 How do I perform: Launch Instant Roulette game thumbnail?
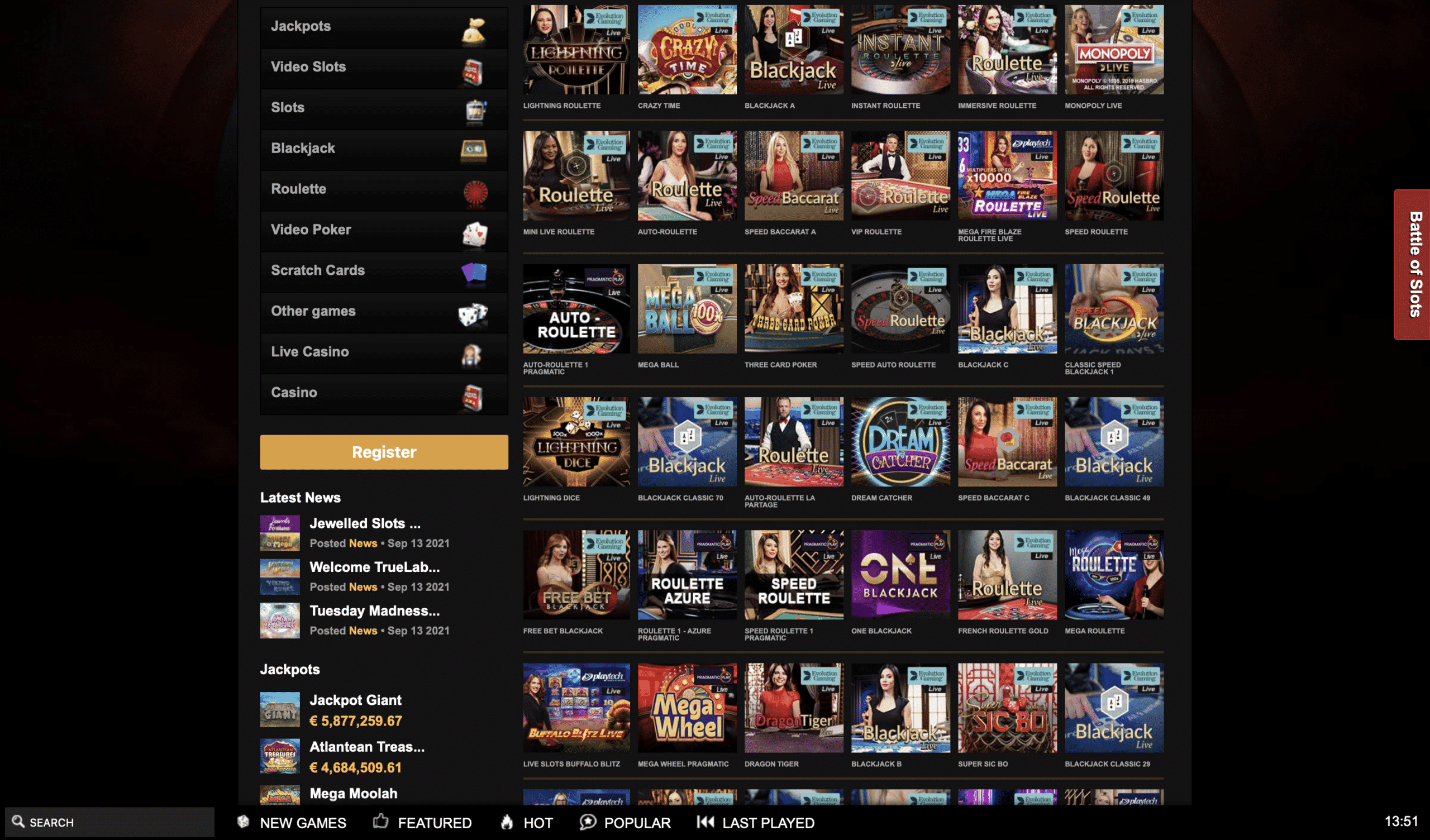[900, 50]
